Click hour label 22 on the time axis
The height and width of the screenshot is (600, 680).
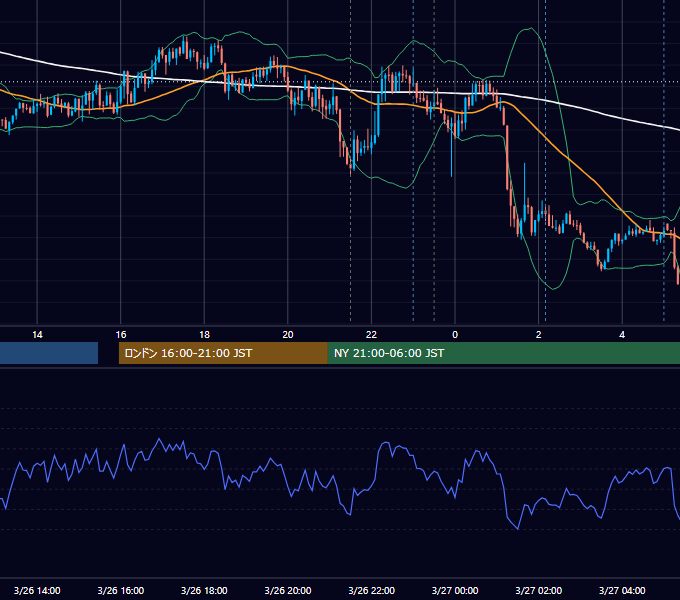(371, 335)
